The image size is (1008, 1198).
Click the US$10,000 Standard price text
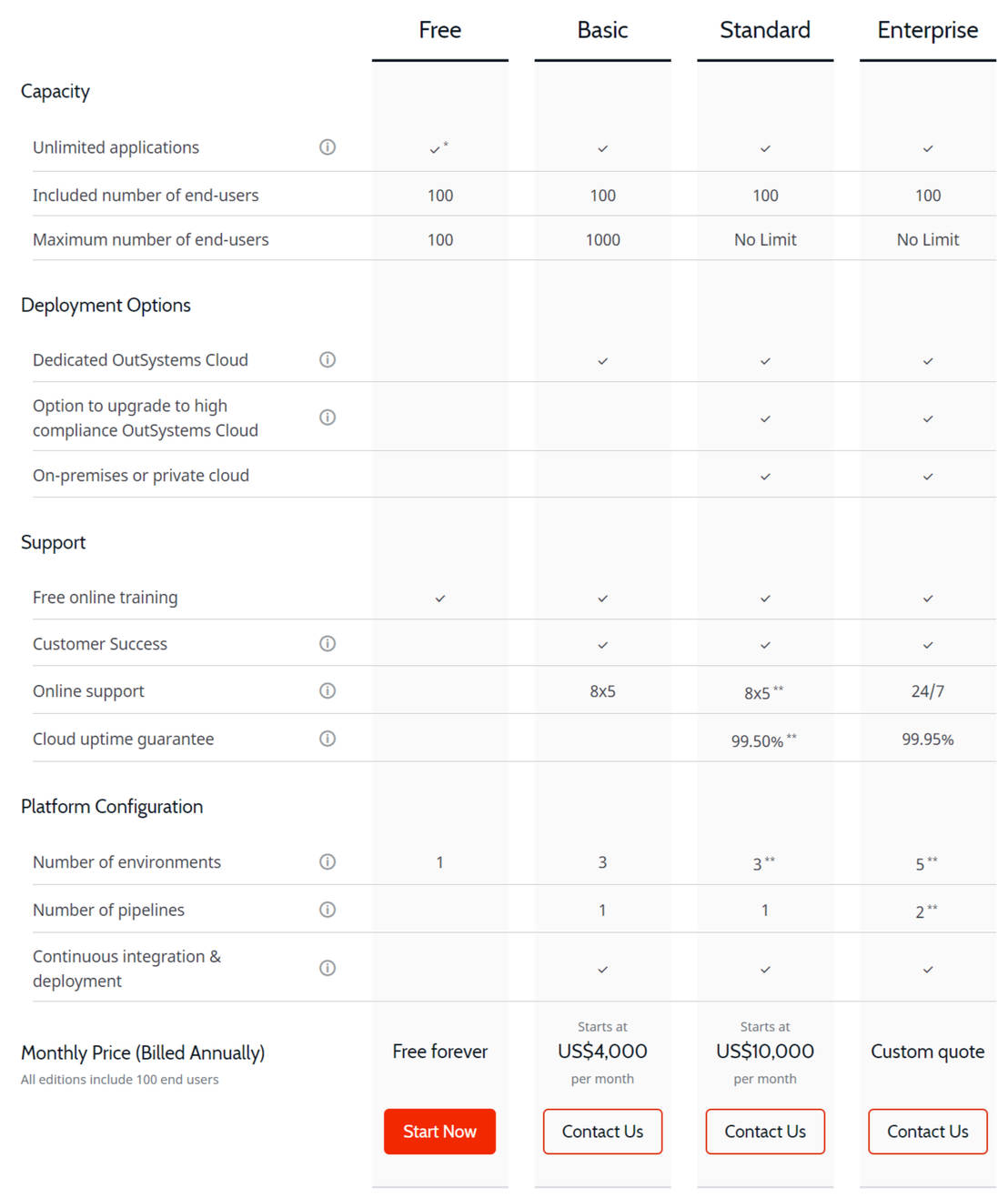point(764,1051)
